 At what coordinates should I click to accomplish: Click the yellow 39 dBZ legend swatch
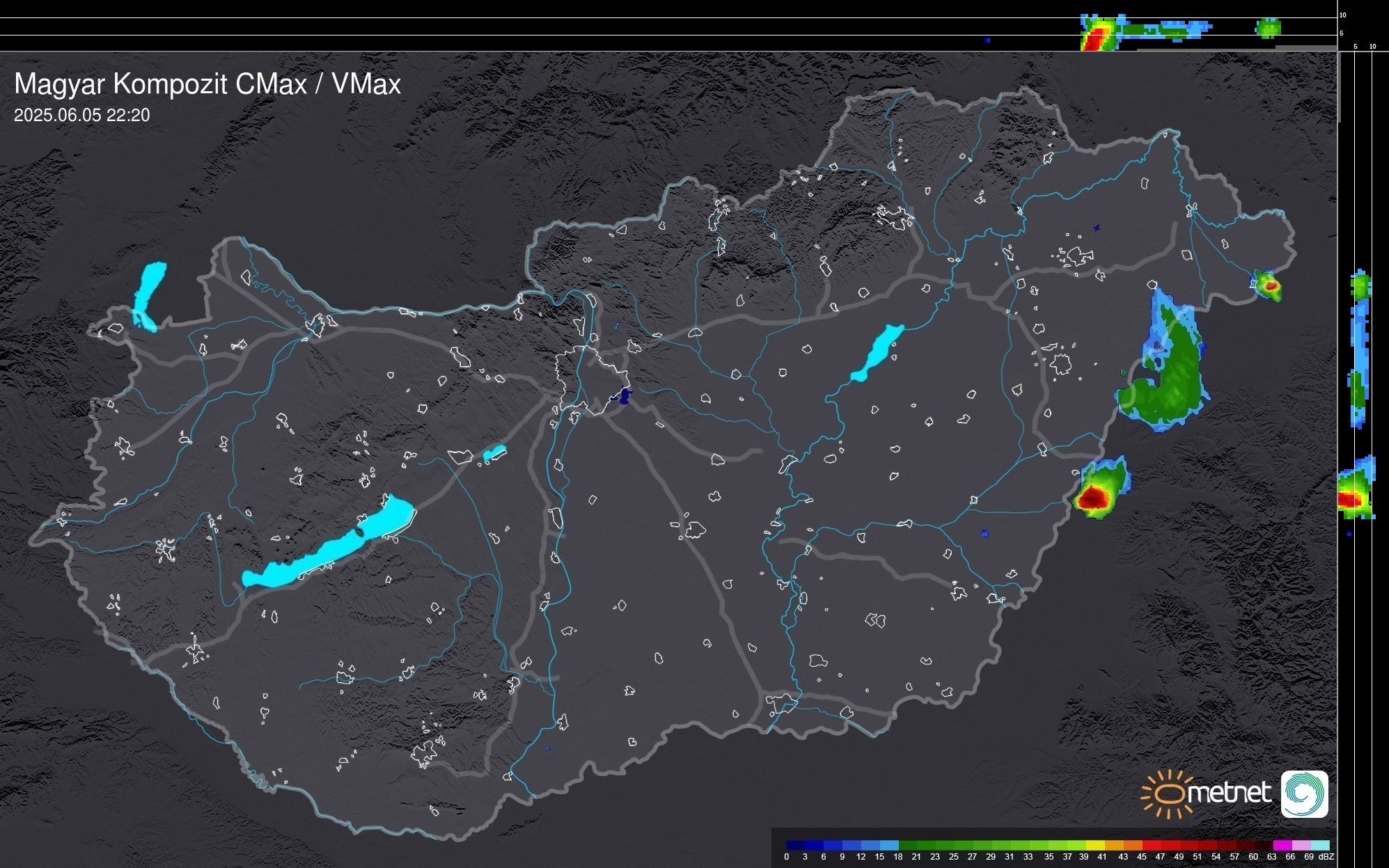[x=1095, y=845]
